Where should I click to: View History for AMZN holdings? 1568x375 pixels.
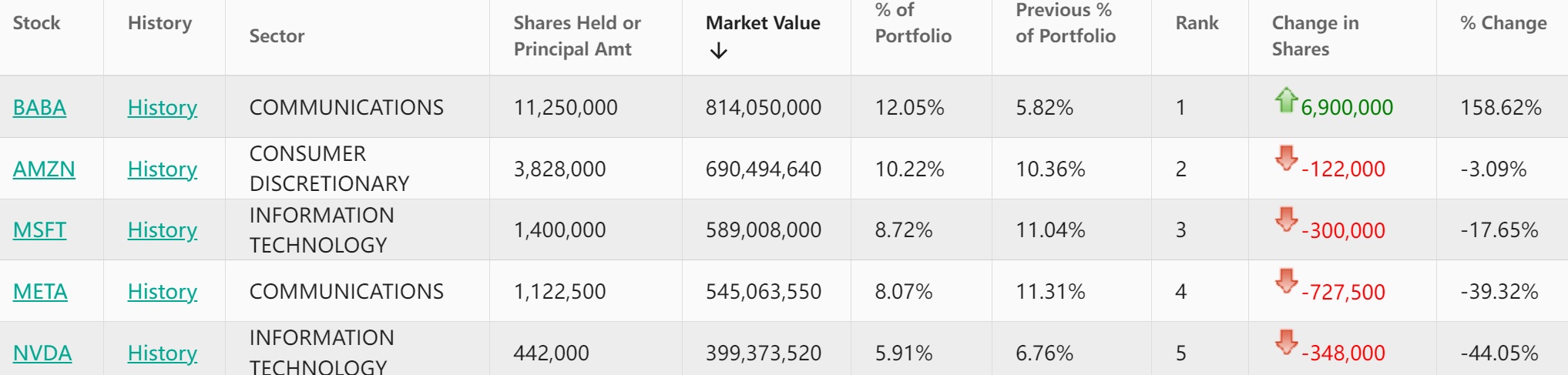coord(162,169)
